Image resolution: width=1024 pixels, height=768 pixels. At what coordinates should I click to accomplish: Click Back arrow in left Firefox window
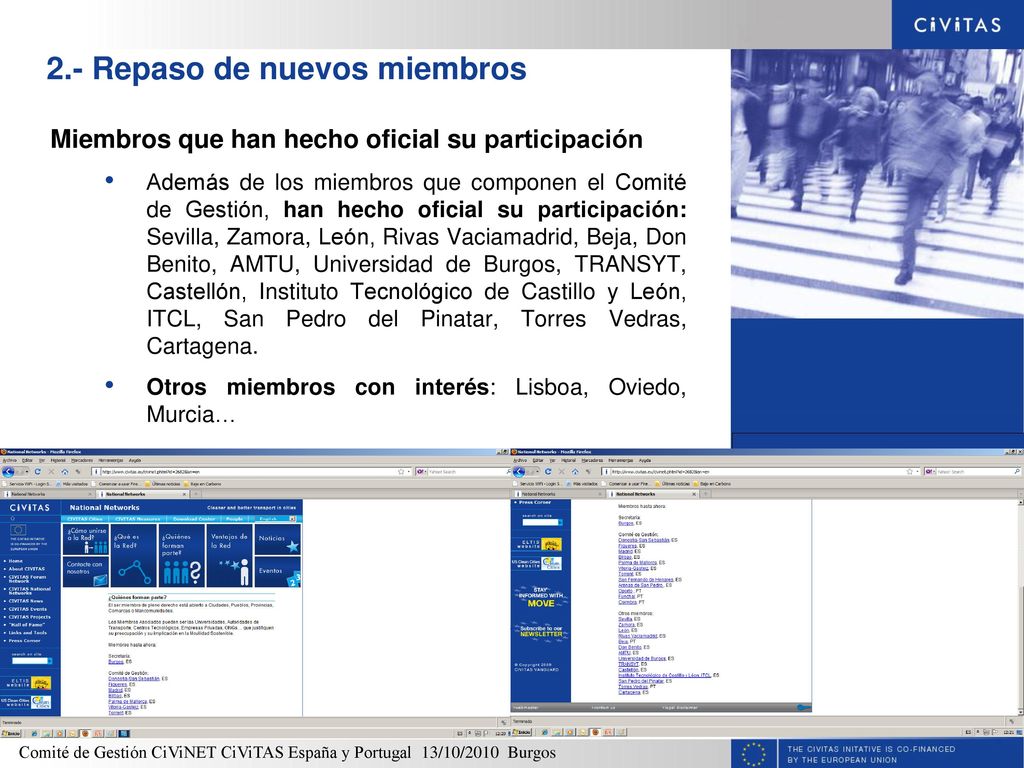(x=8, y=472)
